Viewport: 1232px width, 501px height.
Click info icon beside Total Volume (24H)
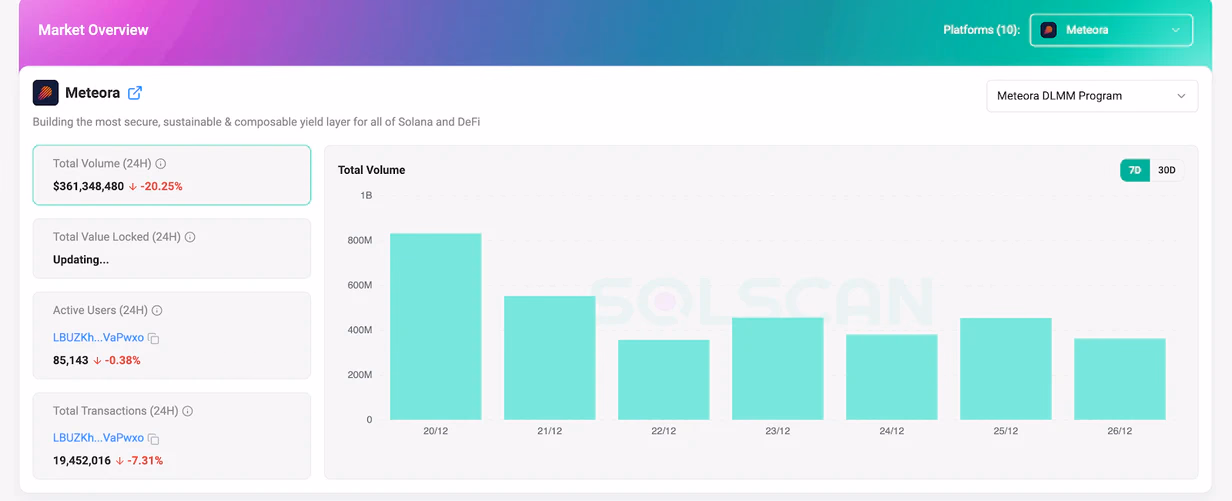(x=161, y=164)
